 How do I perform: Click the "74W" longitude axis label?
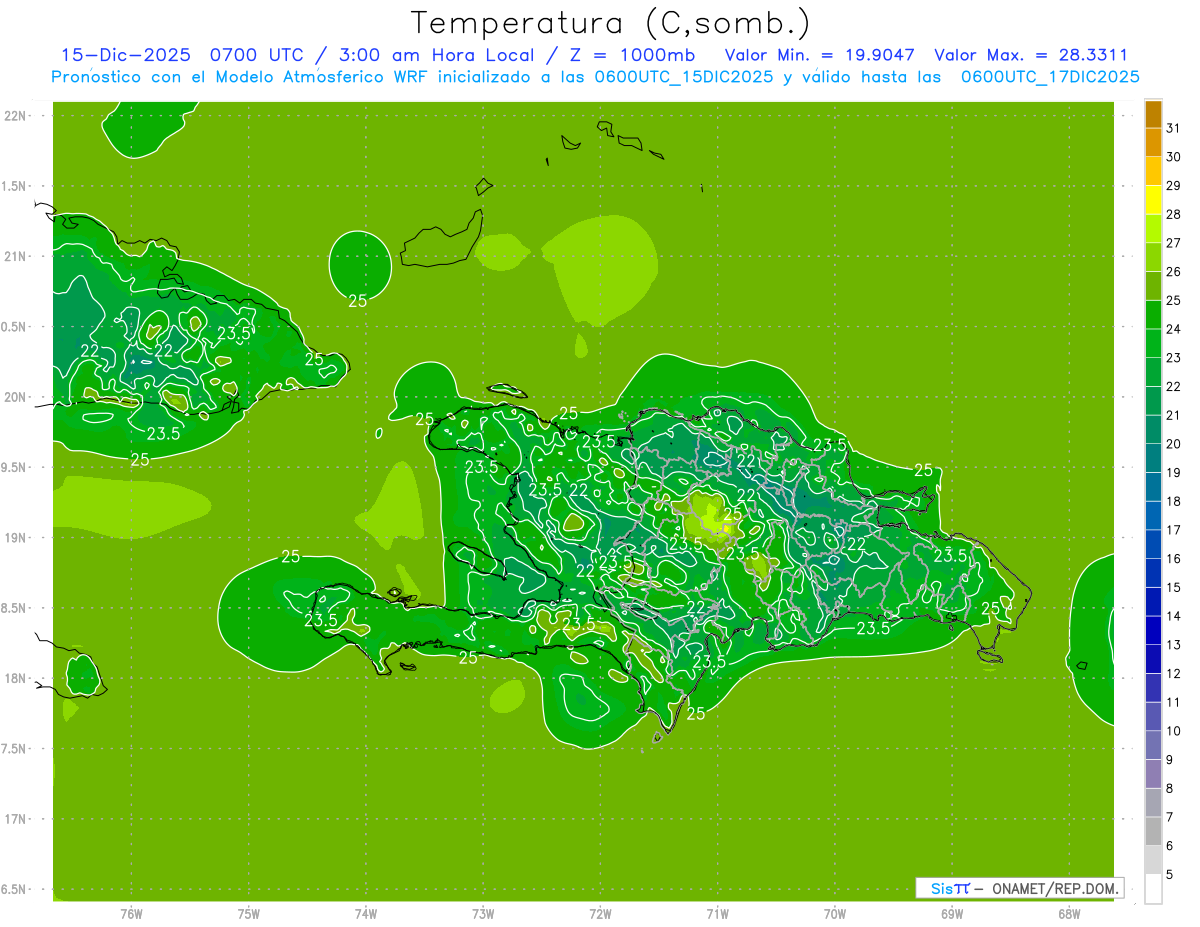click(365, 913)
